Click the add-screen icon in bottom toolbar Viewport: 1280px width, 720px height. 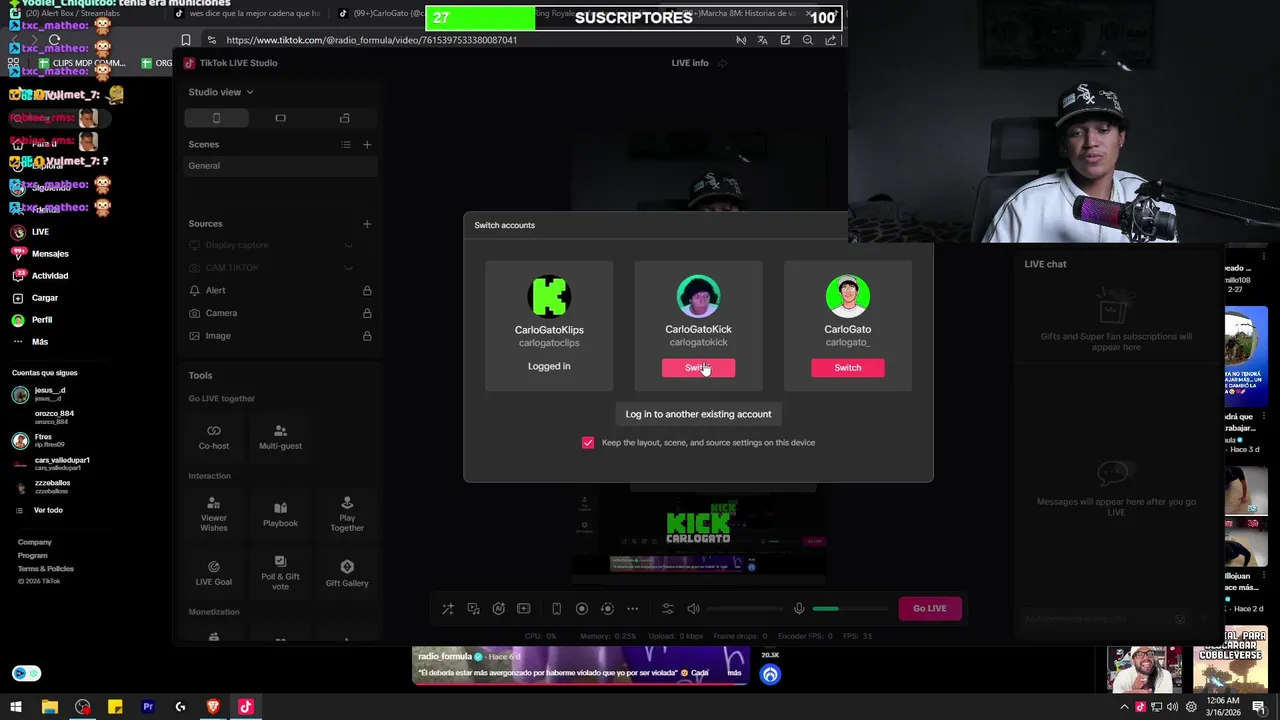click(x=523, y=608)
